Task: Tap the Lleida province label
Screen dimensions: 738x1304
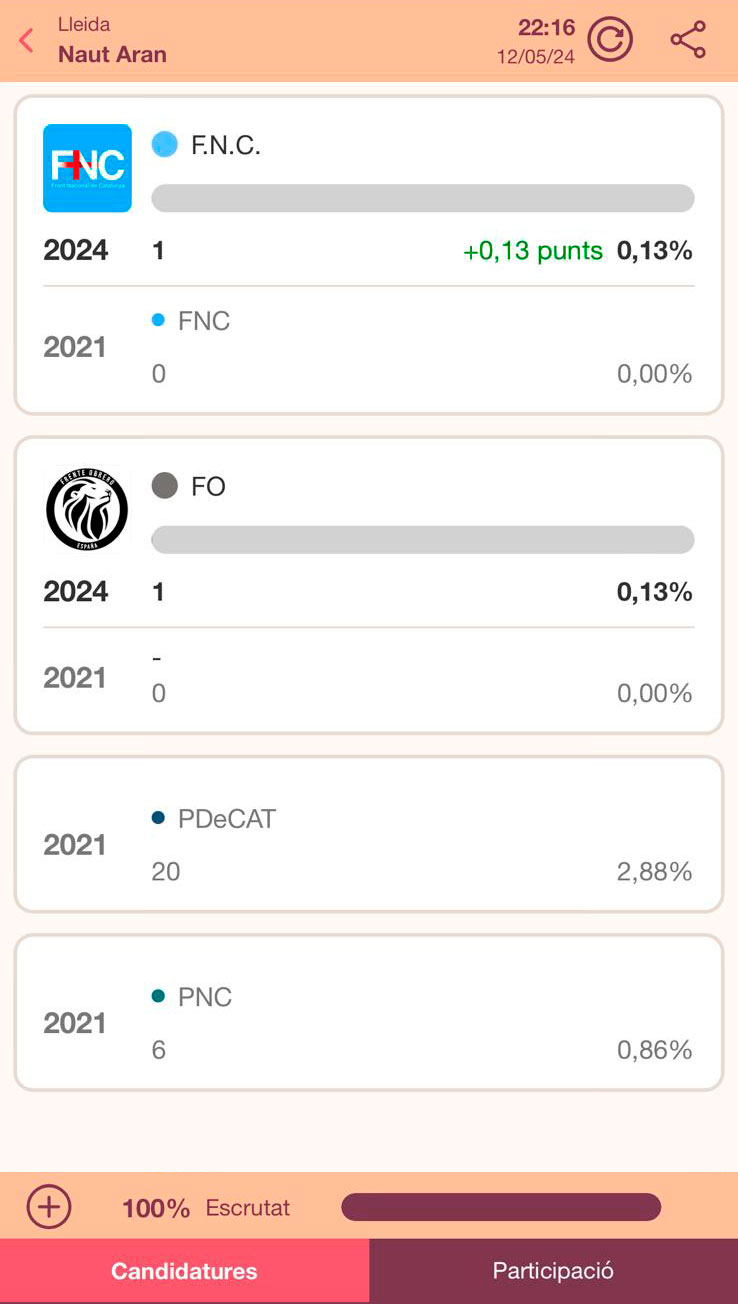Action: [84, 24]
